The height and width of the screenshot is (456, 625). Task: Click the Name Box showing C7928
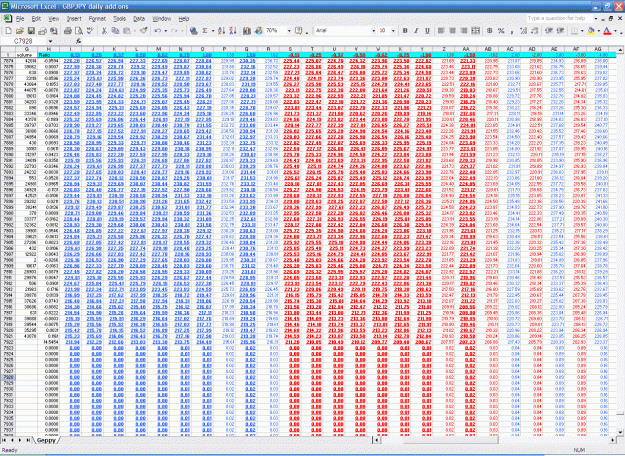24,41
